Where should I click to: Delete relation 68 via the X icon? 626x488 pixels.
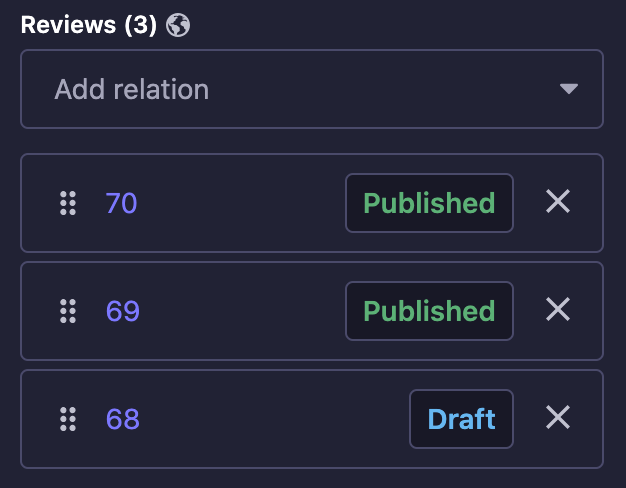tap(558, 418)
